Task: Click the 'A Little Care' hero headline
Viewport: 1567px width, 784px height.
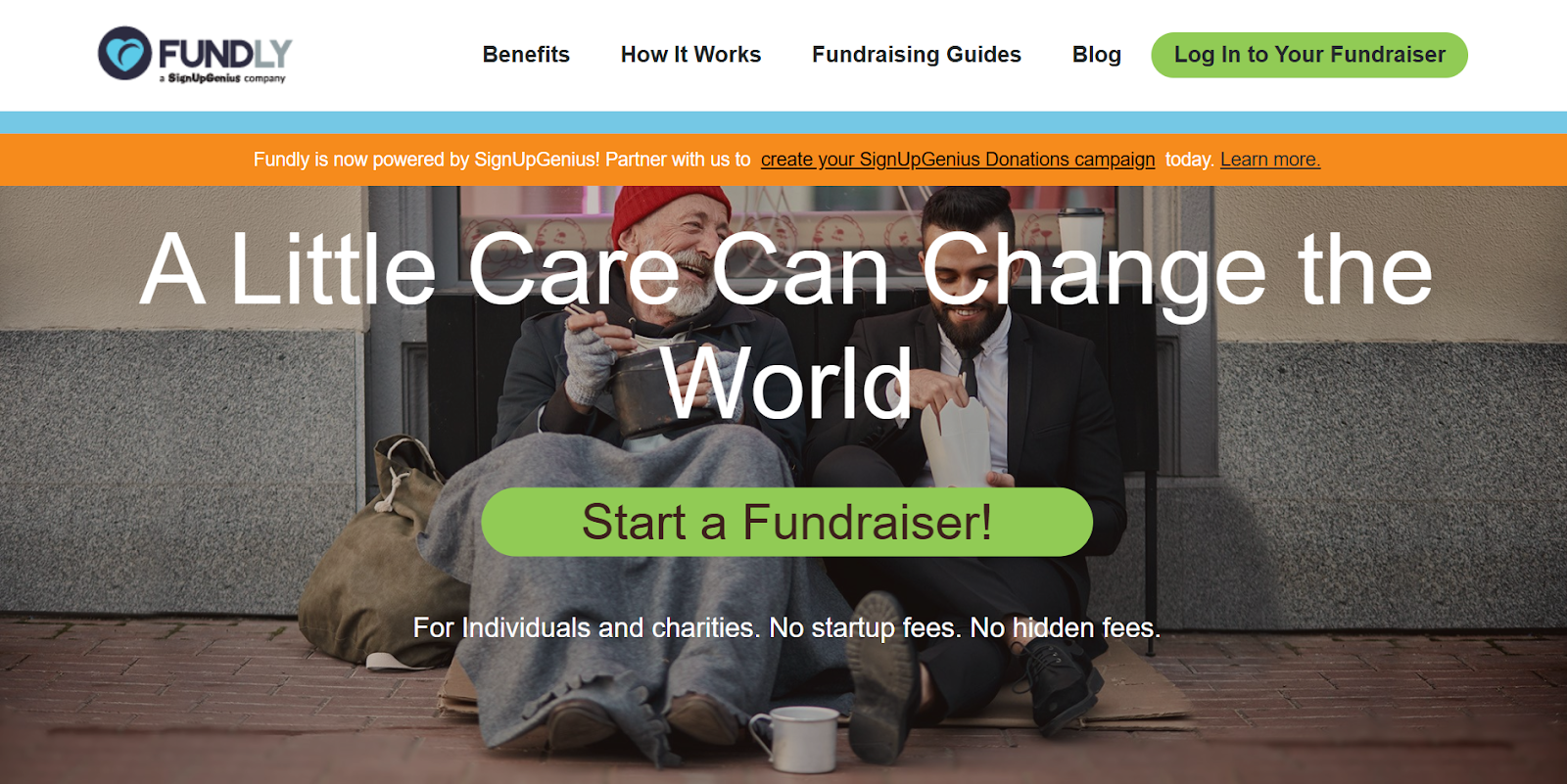Action: click(786, 325)
